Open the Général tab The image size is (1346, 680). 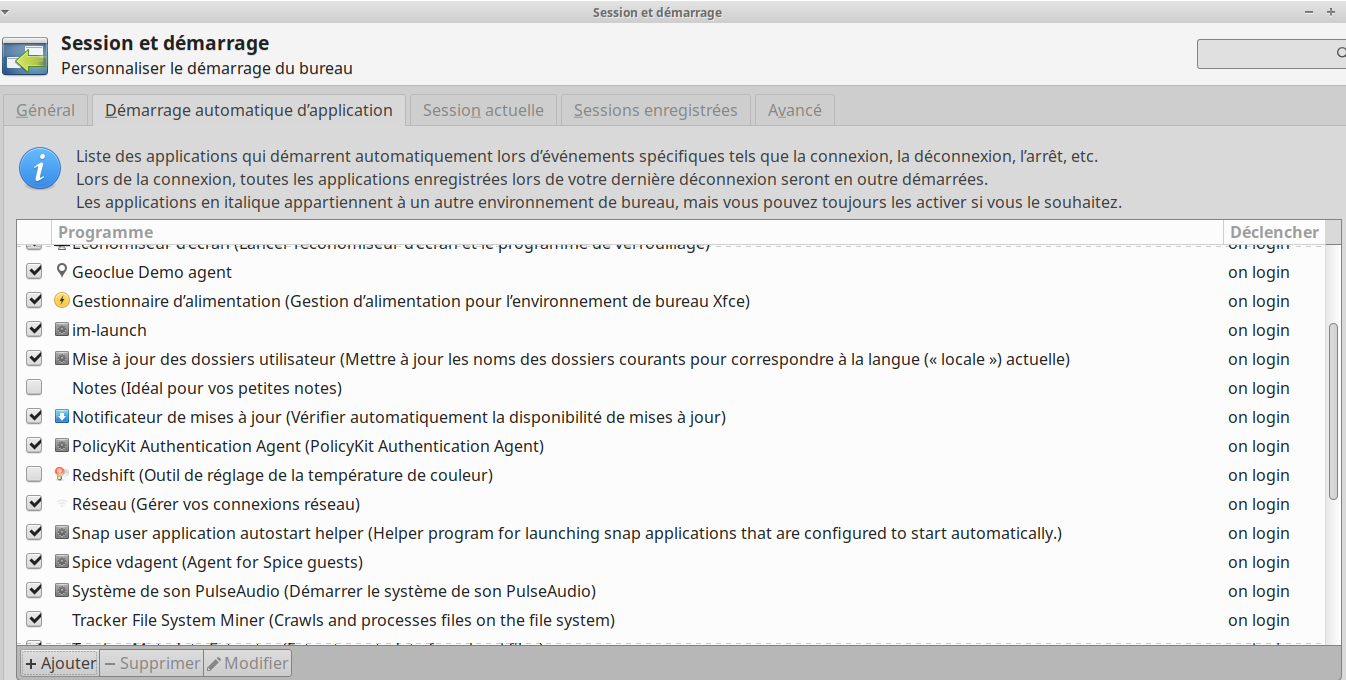click(x=45, y=110)
